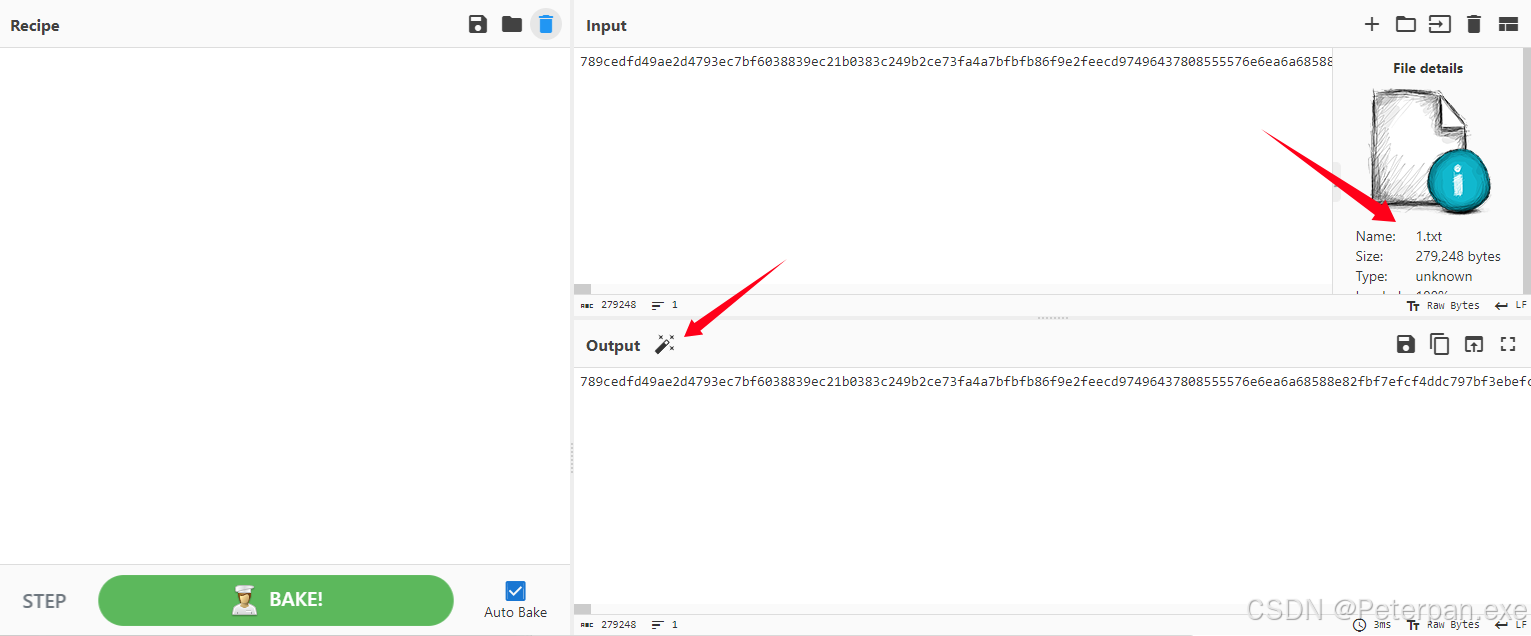Screen dimensions: 1531x636
Task: Clear input with the Input trash icon
Action: pyautogui.click(x=1474, y=25)
